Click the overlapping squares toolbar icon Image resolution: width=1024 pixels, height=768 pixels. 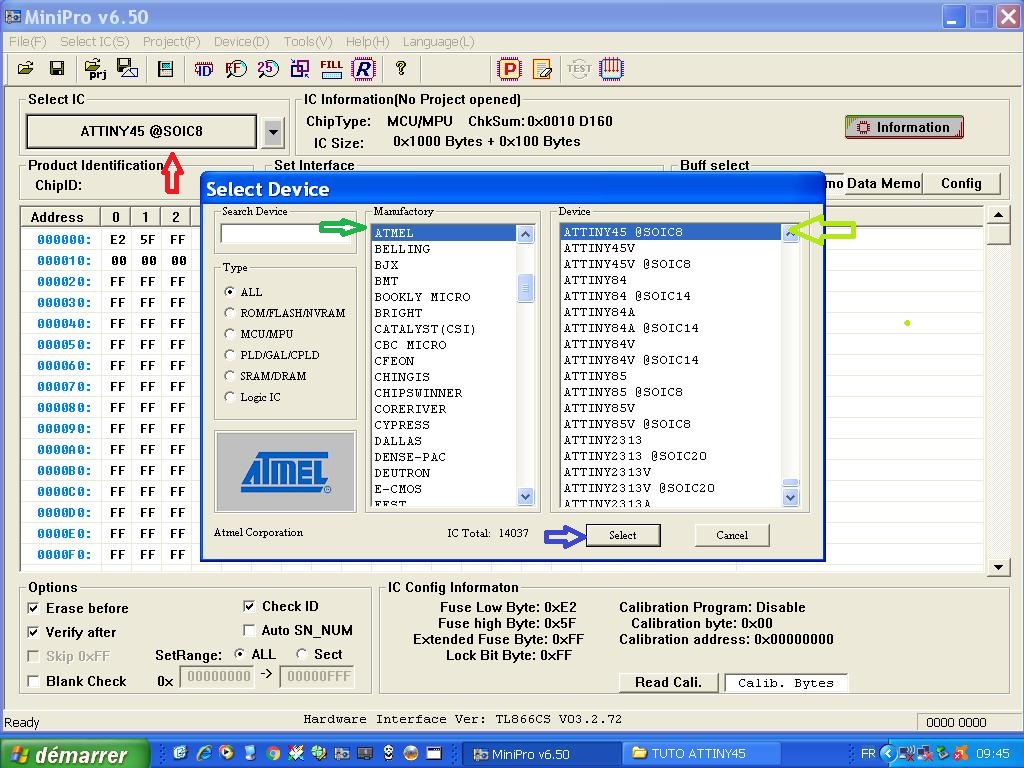click(300, 69)
